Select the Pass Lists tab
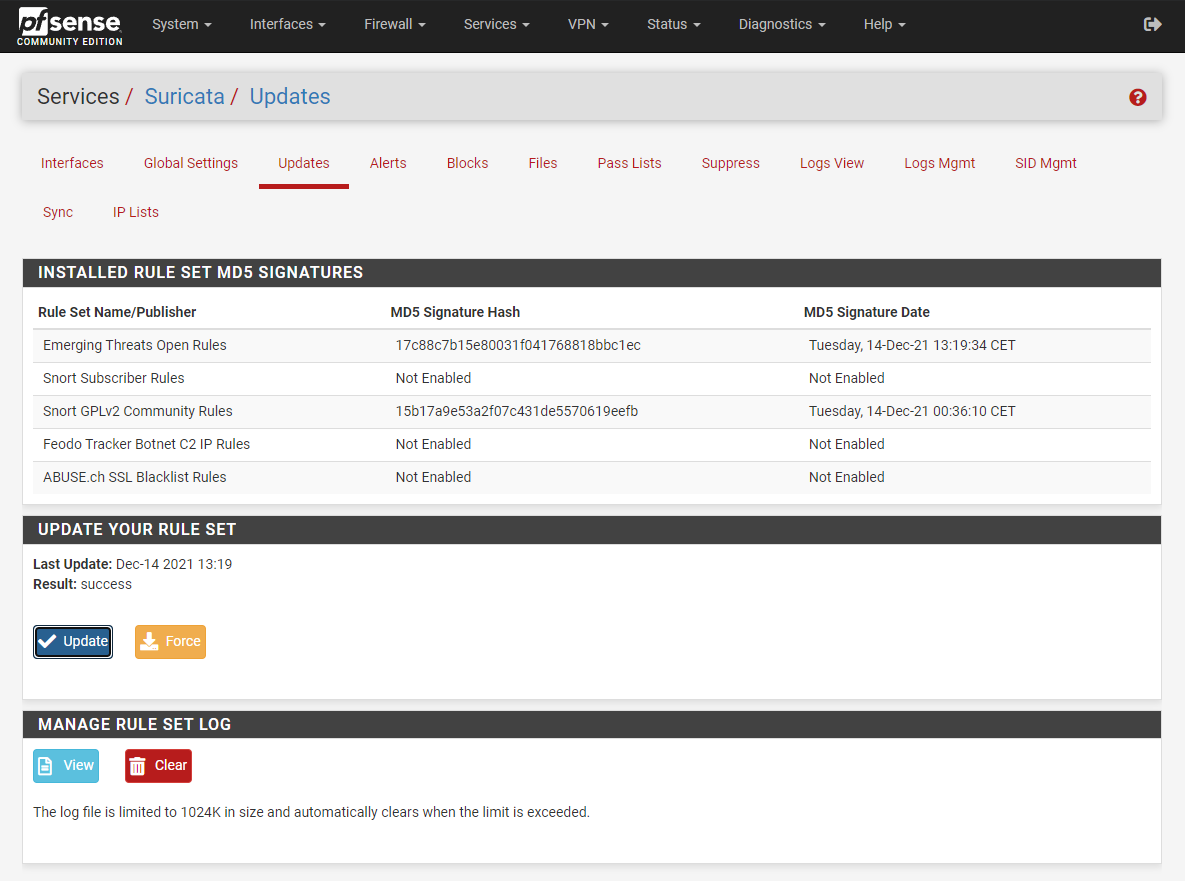This screenshot has width=1185, height=881. (629, 163)
